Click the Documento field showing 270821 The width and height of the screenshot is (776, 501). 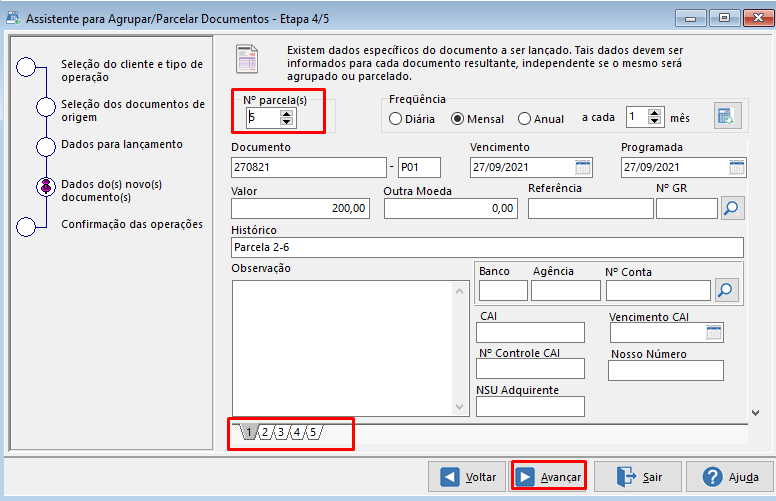tap(309, 167)
